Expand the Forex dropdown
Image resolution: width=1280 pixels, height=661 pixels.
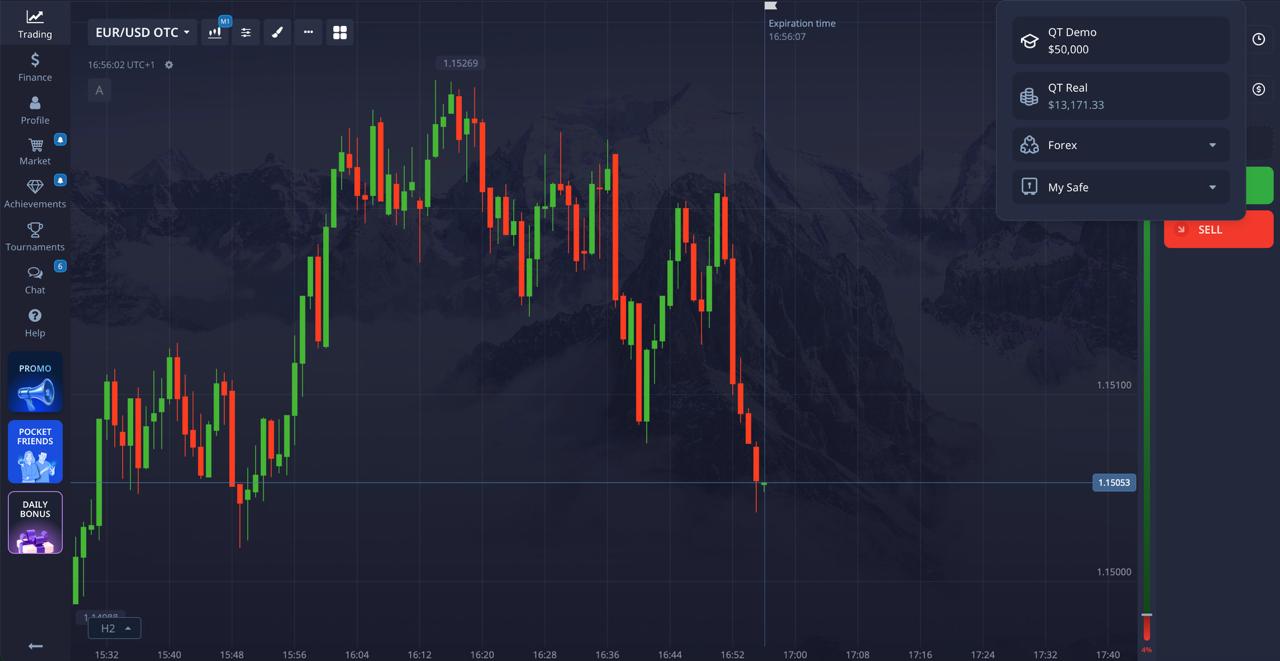[x=1120, y=145]
